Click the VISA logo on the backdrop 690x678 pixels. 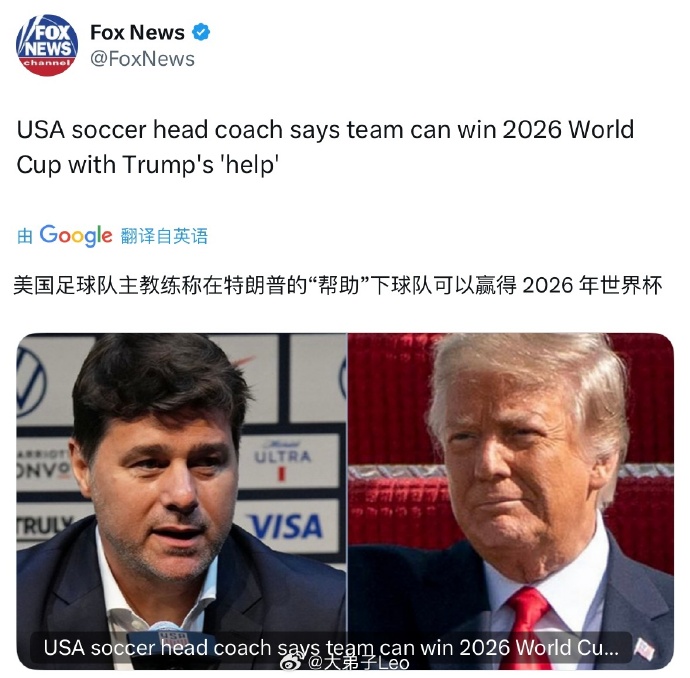tap(286, 526)
